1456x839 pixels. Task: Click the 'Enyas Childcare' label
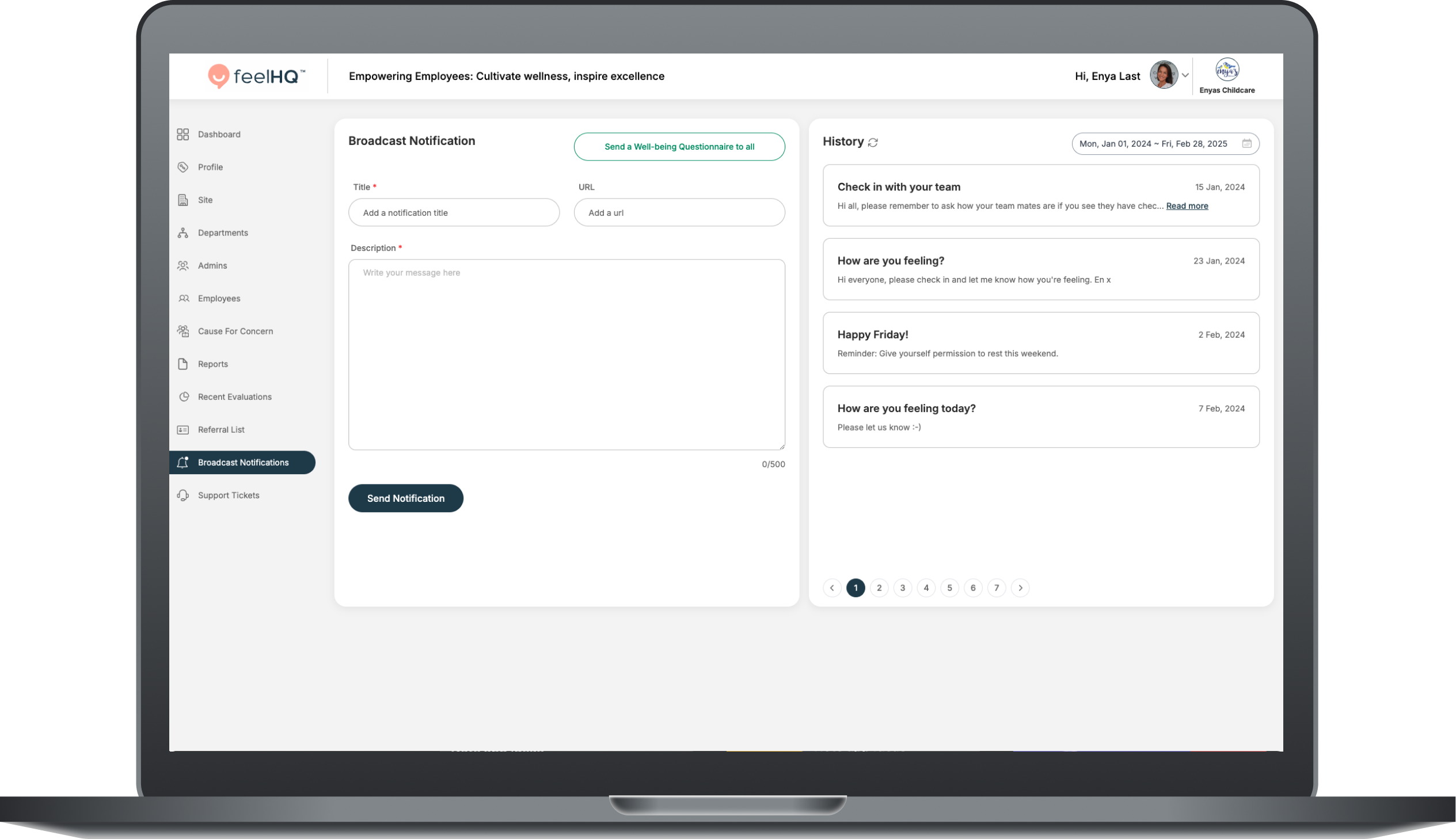tap(1227, 90)
